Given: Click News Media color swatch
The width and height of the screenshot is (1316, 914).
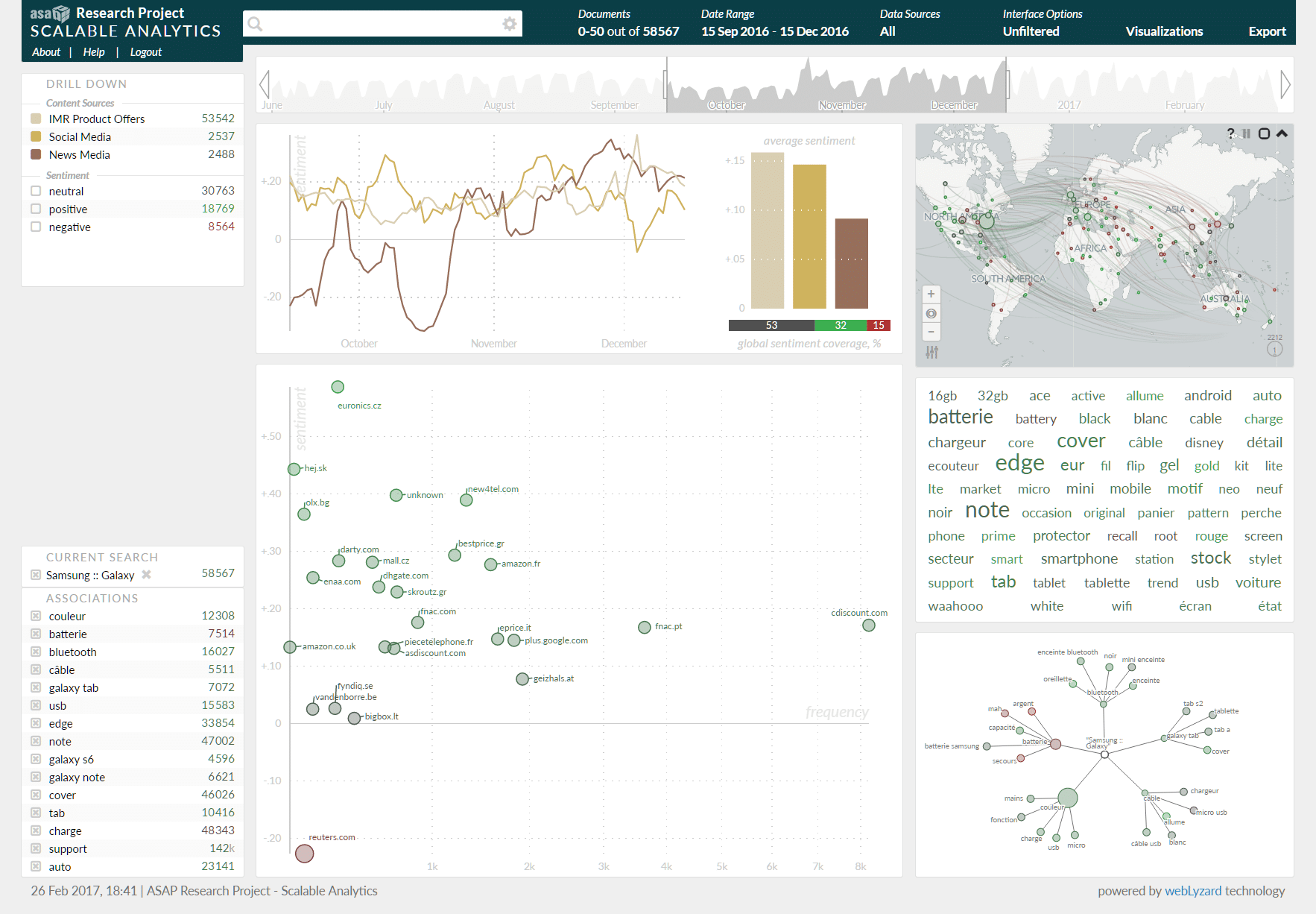Looking at the screenshot, I should click(36, 154).
